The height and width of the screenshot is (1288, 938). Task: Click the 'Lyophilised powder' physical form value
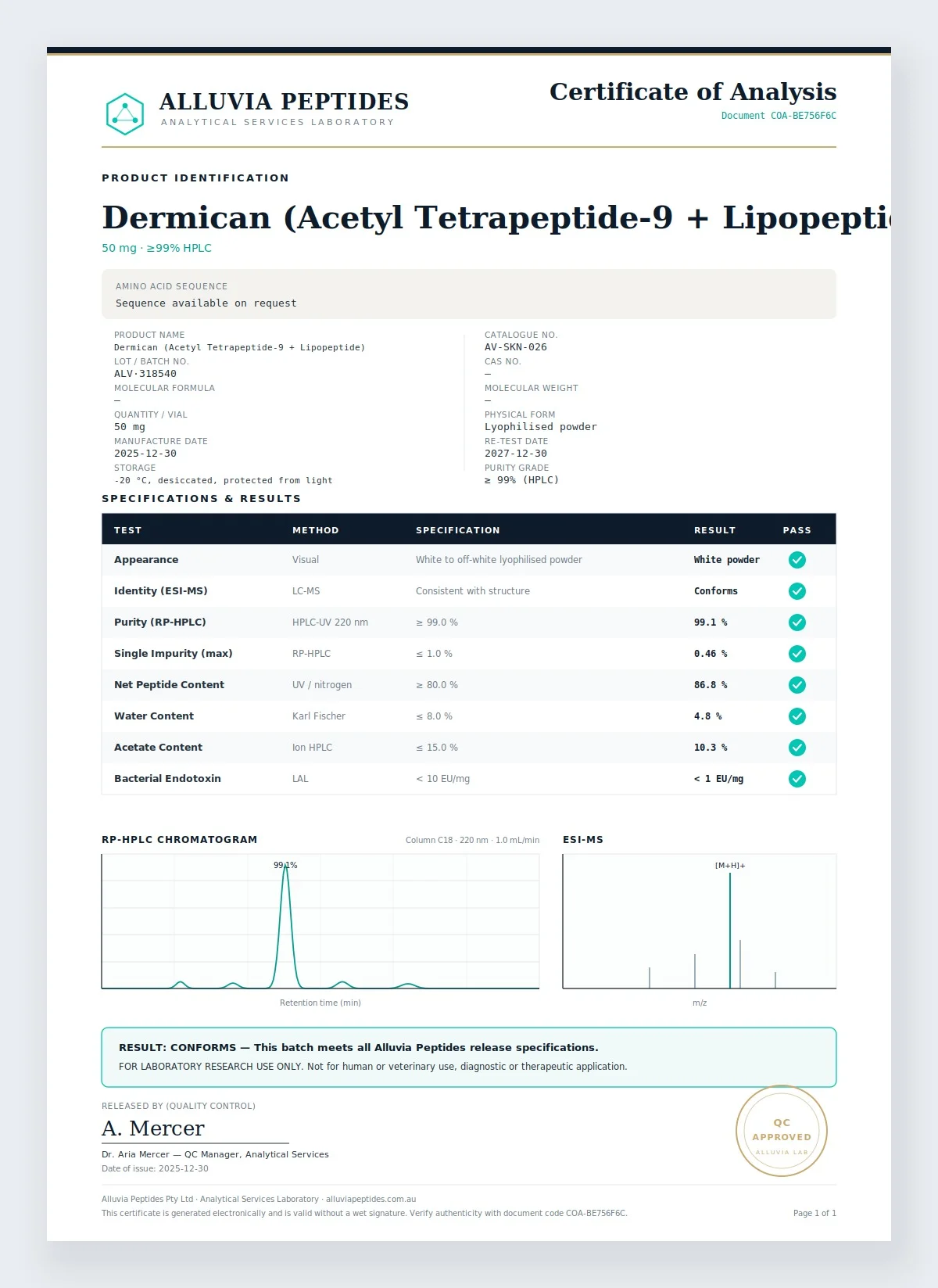coord(541,427)
